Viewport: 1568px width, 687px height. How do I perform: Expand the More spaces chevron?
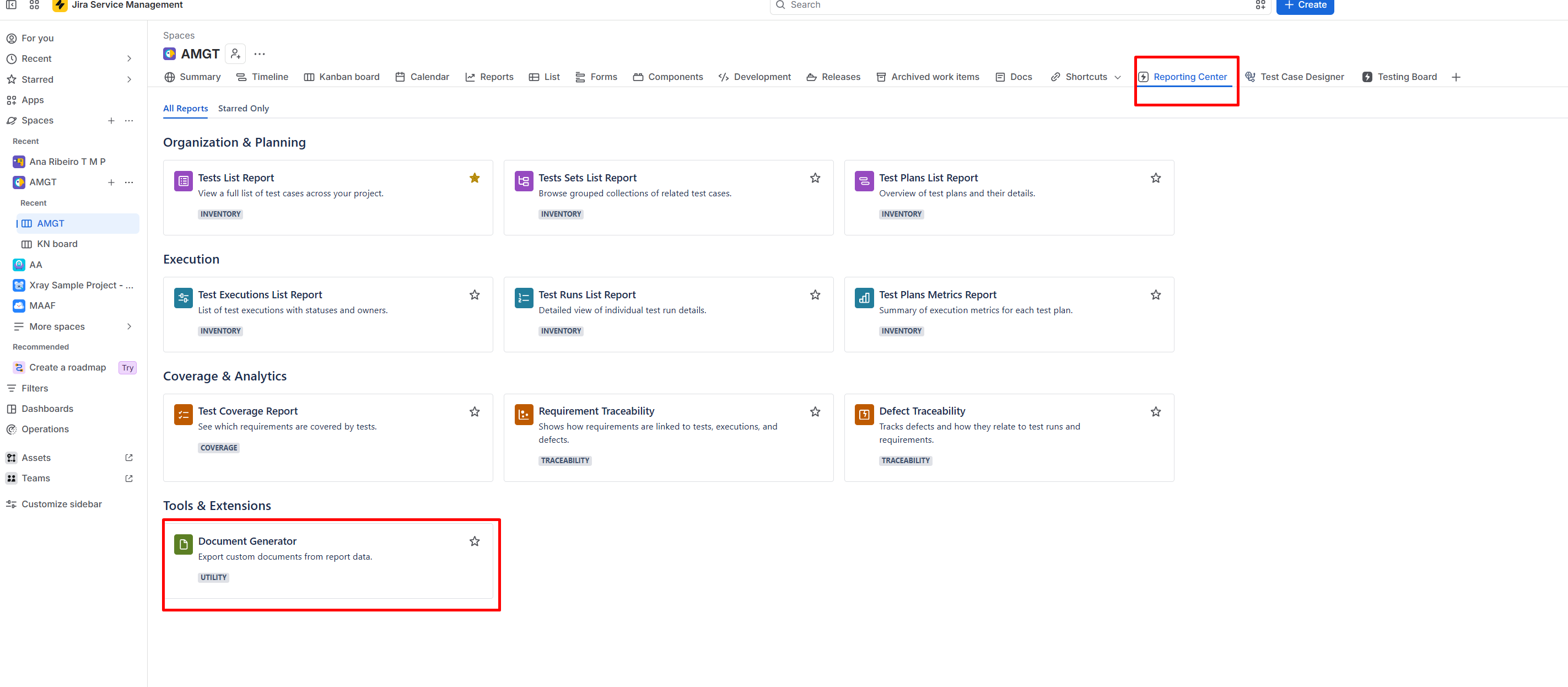tap(129, 326)
